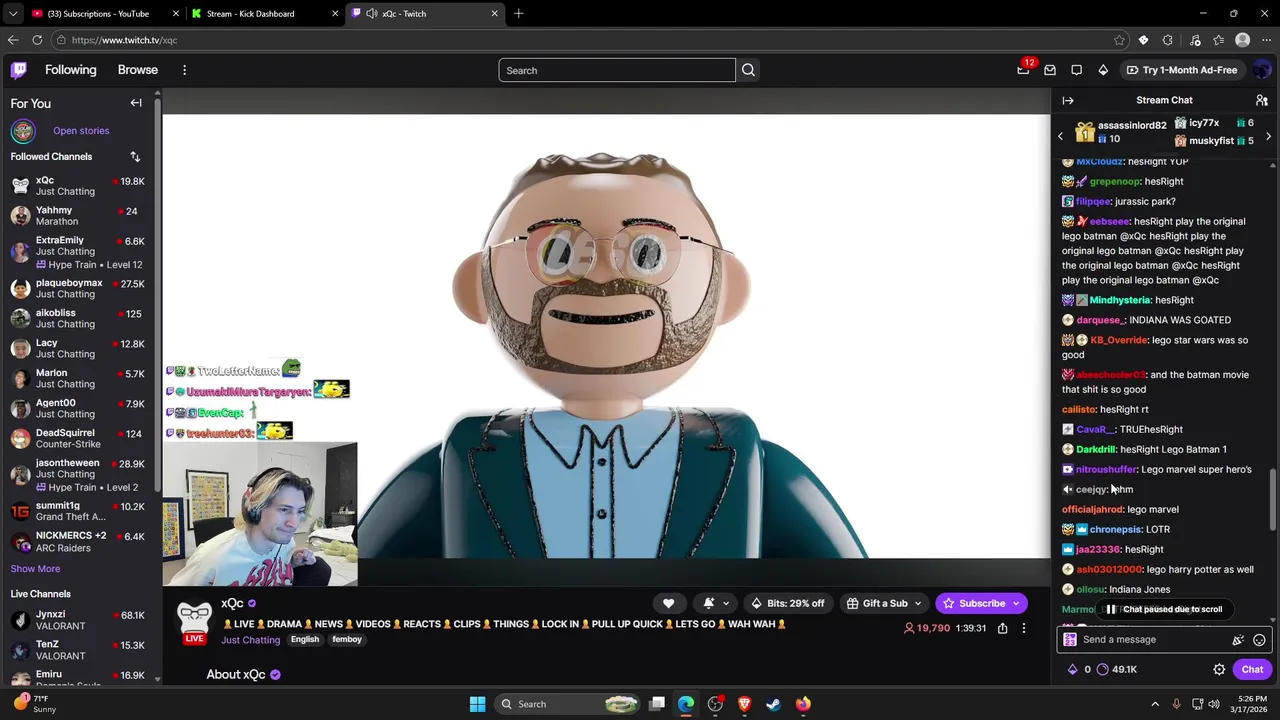
Task: Open the channel points icon beside 49.1K
Action: coord(1103,670)
